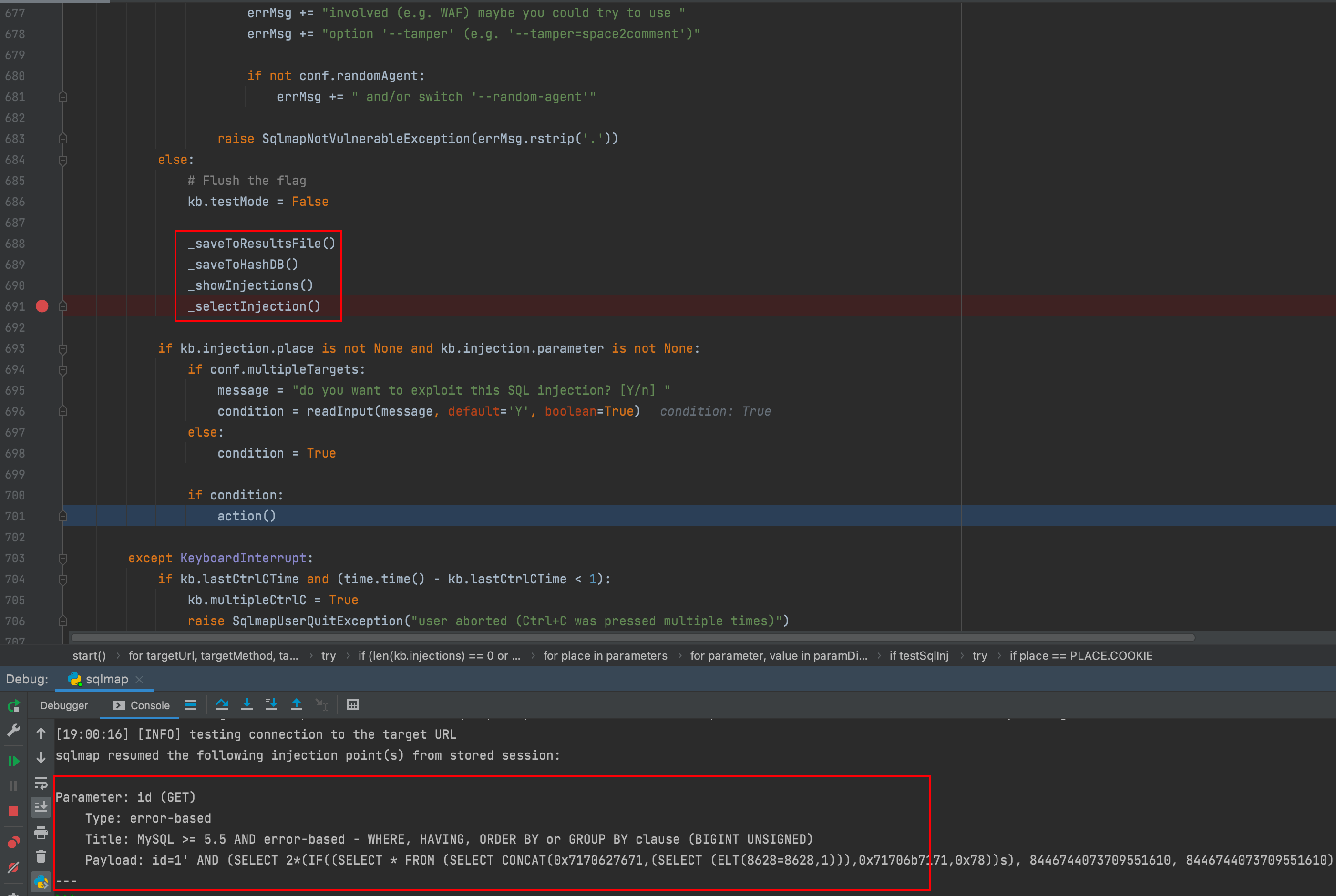Click the Step Into debug icon

(x=247, y=704)
